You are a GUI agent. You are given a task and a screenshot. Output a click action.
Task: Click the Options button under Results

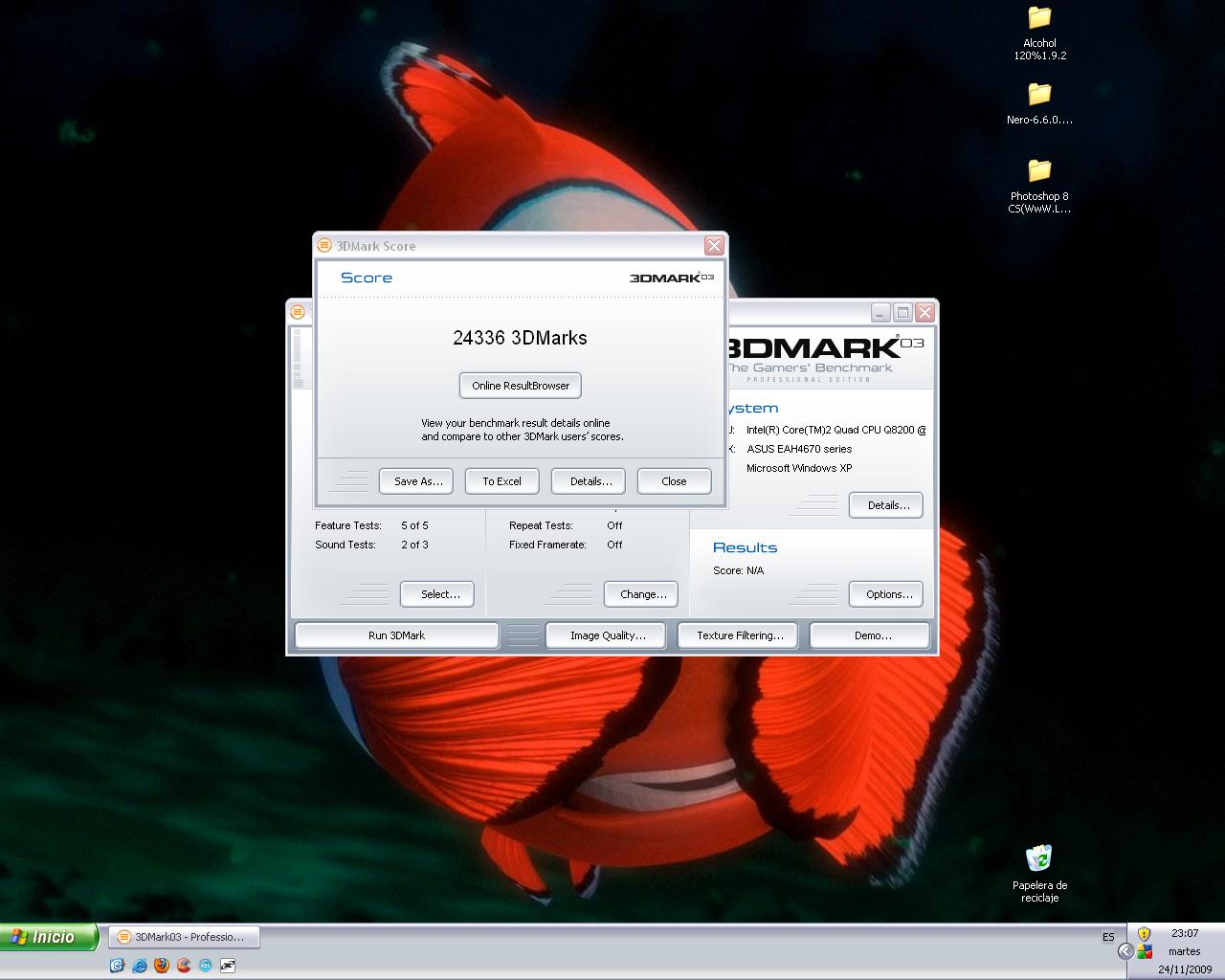click(x=886, y=594)
